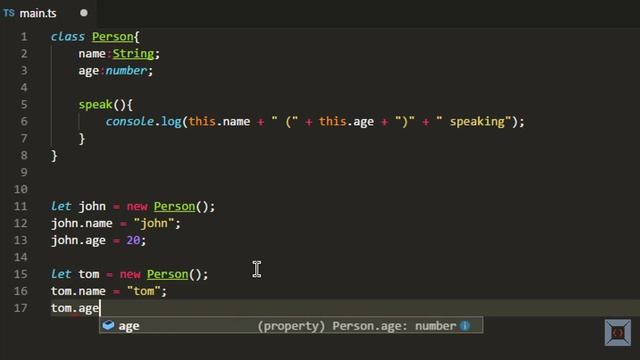Click the john variable on line 11

[92, 207]
